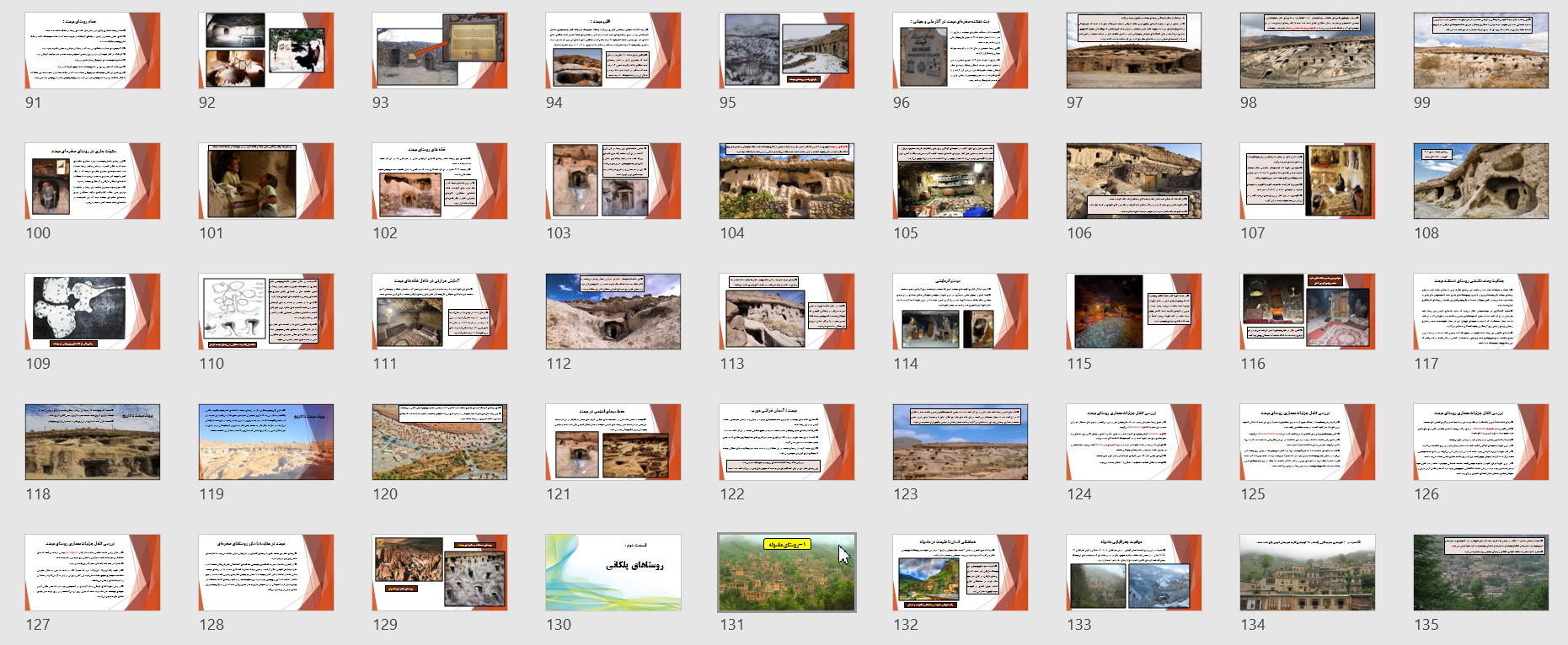Select slide 109 black-and-white plan drawing
This screenshot has height=645, width=1568.
[x=93, y=312]
